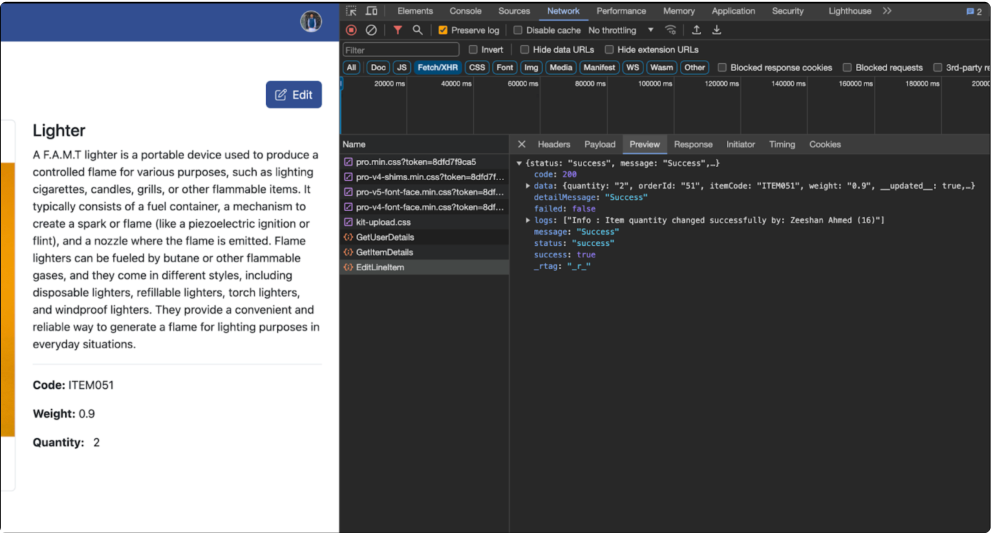The image size is (992, 534).
Task: Click the stylesheet icon beside pro.min.css
Action: (x=348, y=162)
